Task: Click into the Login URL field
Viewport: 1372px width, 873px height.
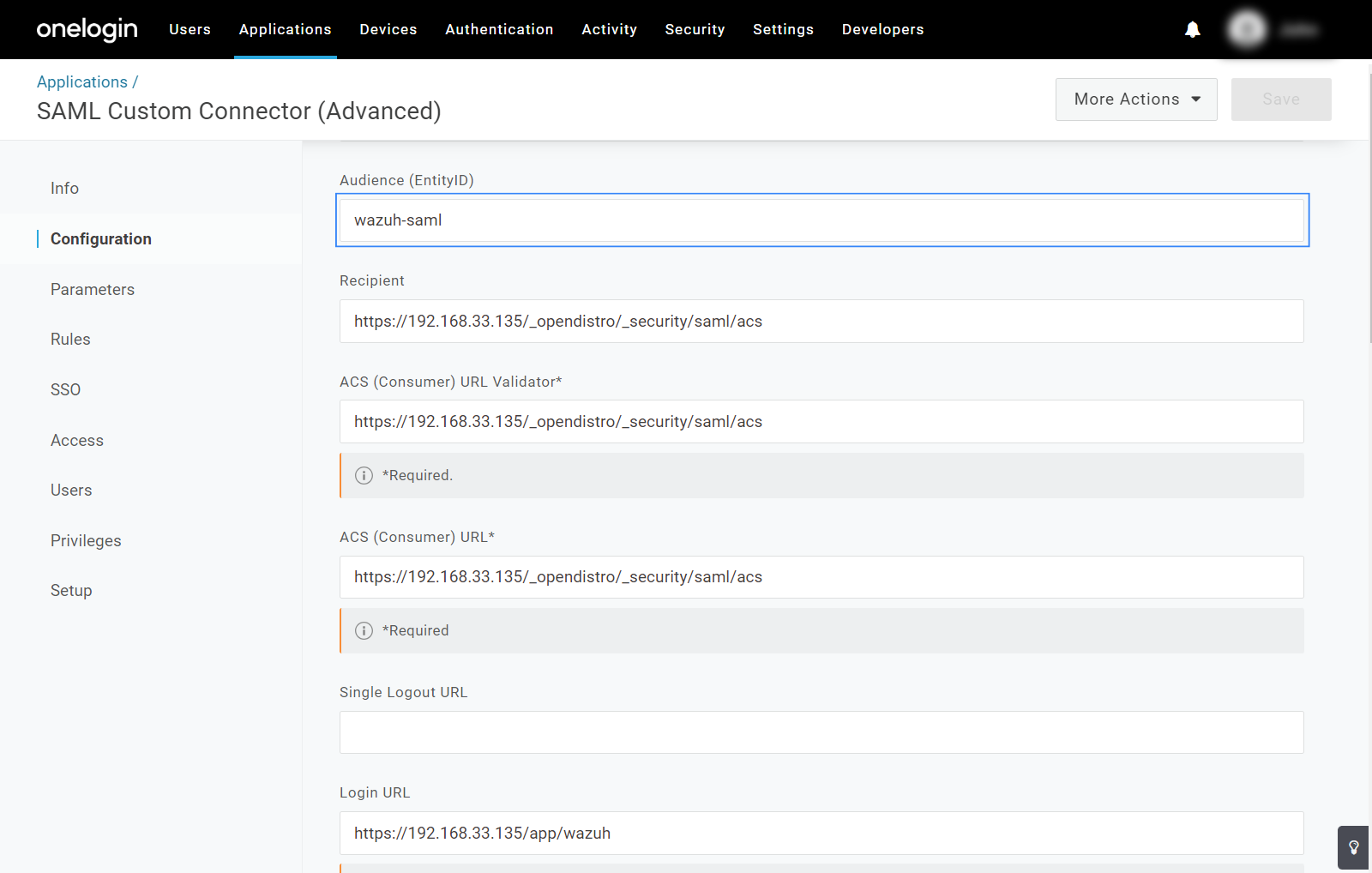Action: pos(821,834)
